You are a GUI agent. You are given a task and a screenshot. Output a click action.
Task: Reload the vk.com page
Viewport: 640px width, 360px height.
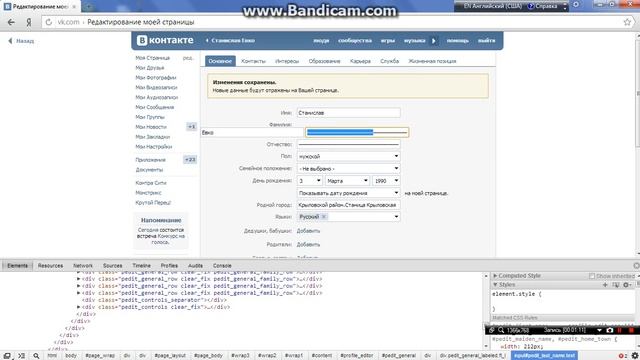[x=49, y=22]
